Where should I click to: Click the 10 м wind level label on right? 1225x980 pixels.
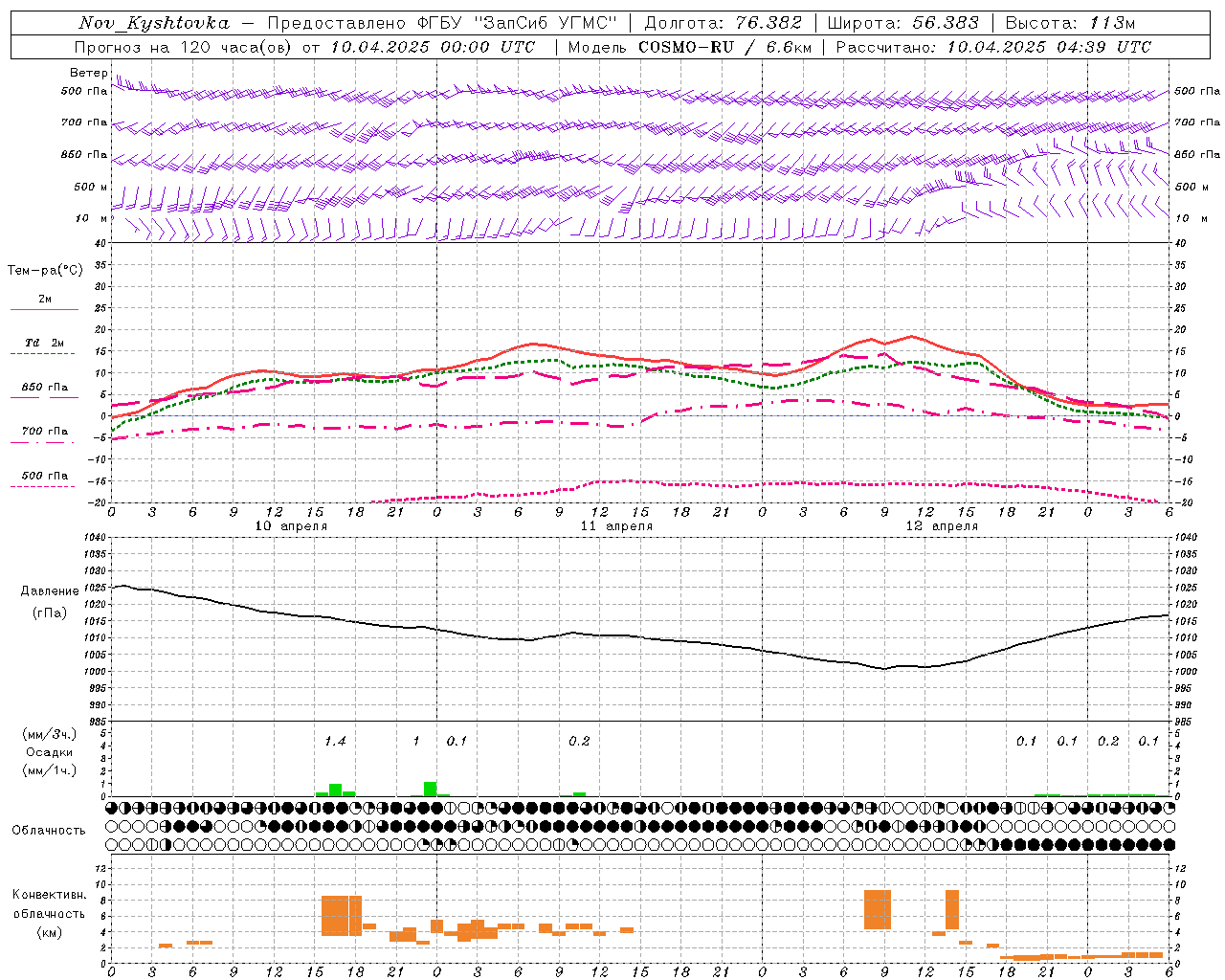1192,218
